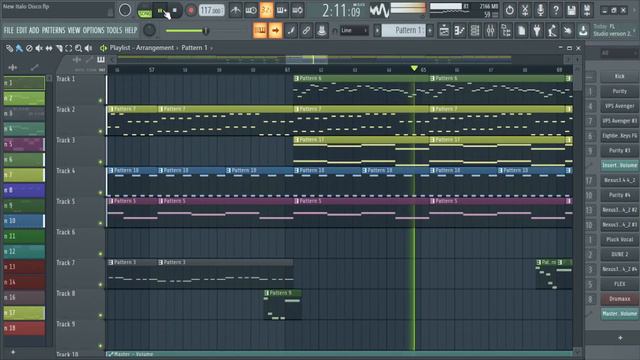Toggle the highlighted countdown before recording button

tap(266, 11)
